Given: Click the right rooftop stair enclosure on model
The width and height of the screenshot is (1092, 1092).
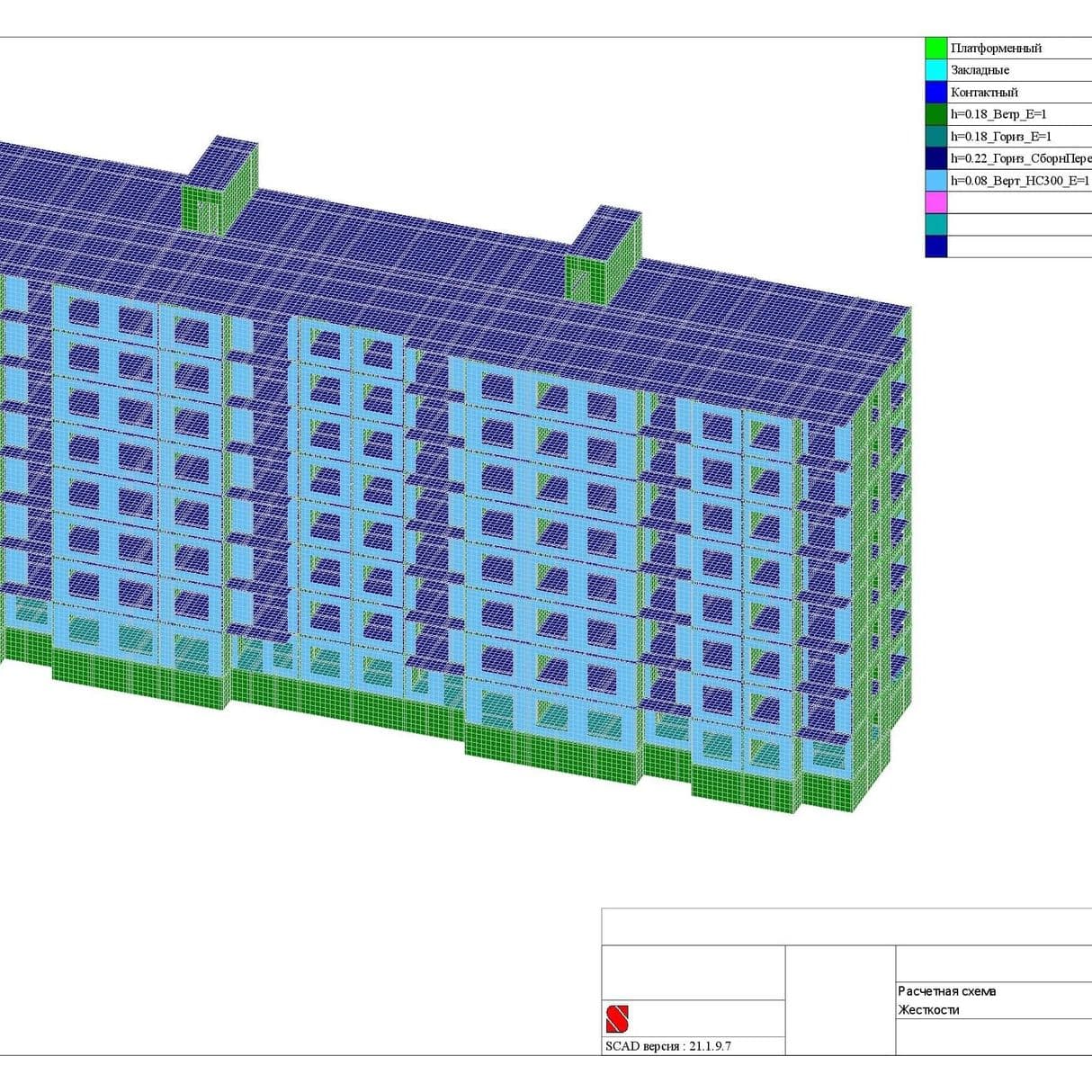Looking at the screenshot, I should pyautogui.click(x=603, y=256).
